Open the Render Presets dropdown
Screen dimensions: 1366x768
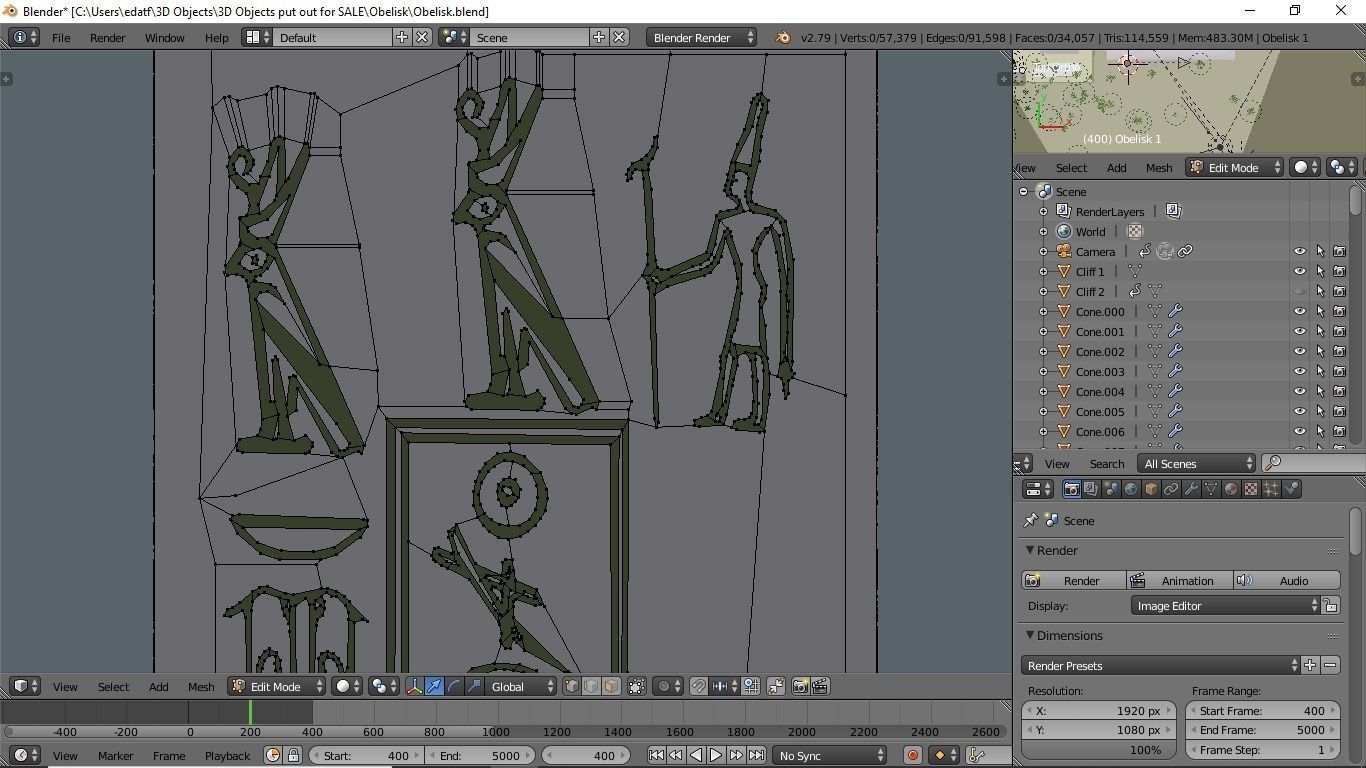[1161, 666]
